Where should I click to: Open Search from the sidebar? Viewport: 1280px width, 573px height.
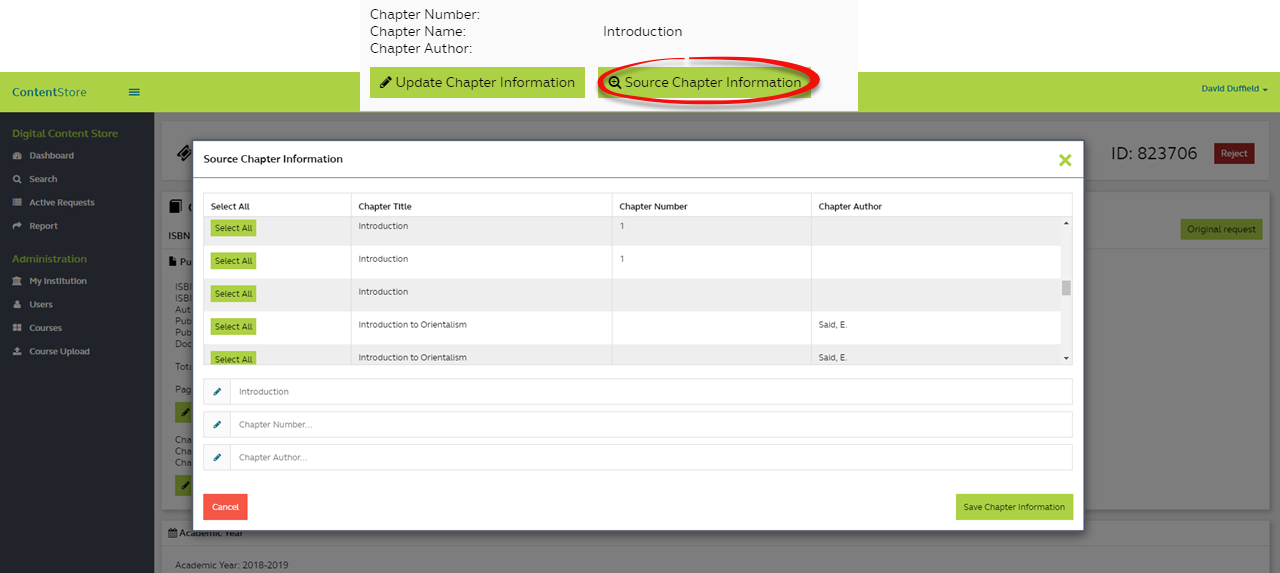click(x=43, y=179)
